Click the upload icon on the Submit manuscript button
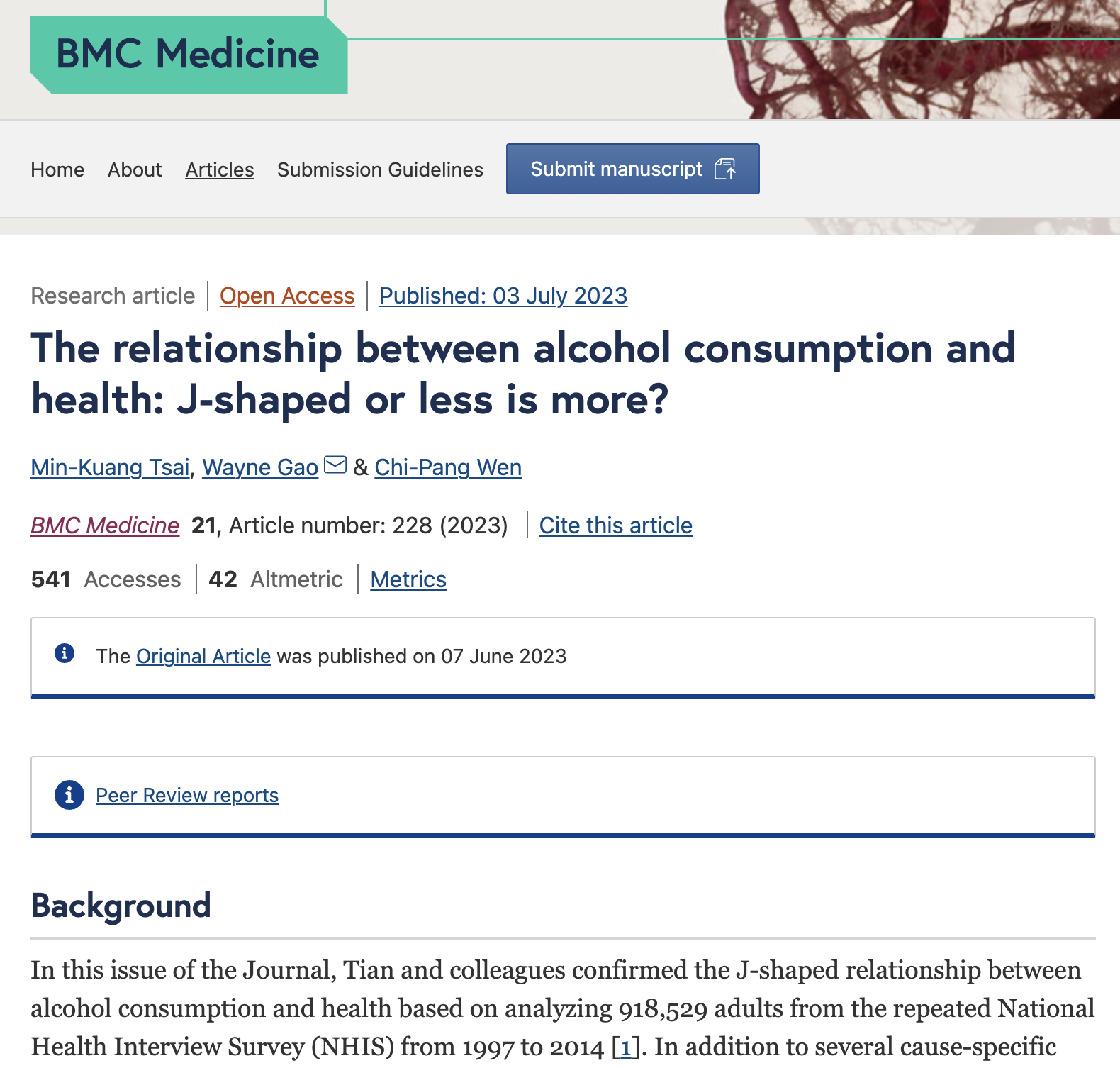Viewport: 1120px width, 1068px height. 725,169
